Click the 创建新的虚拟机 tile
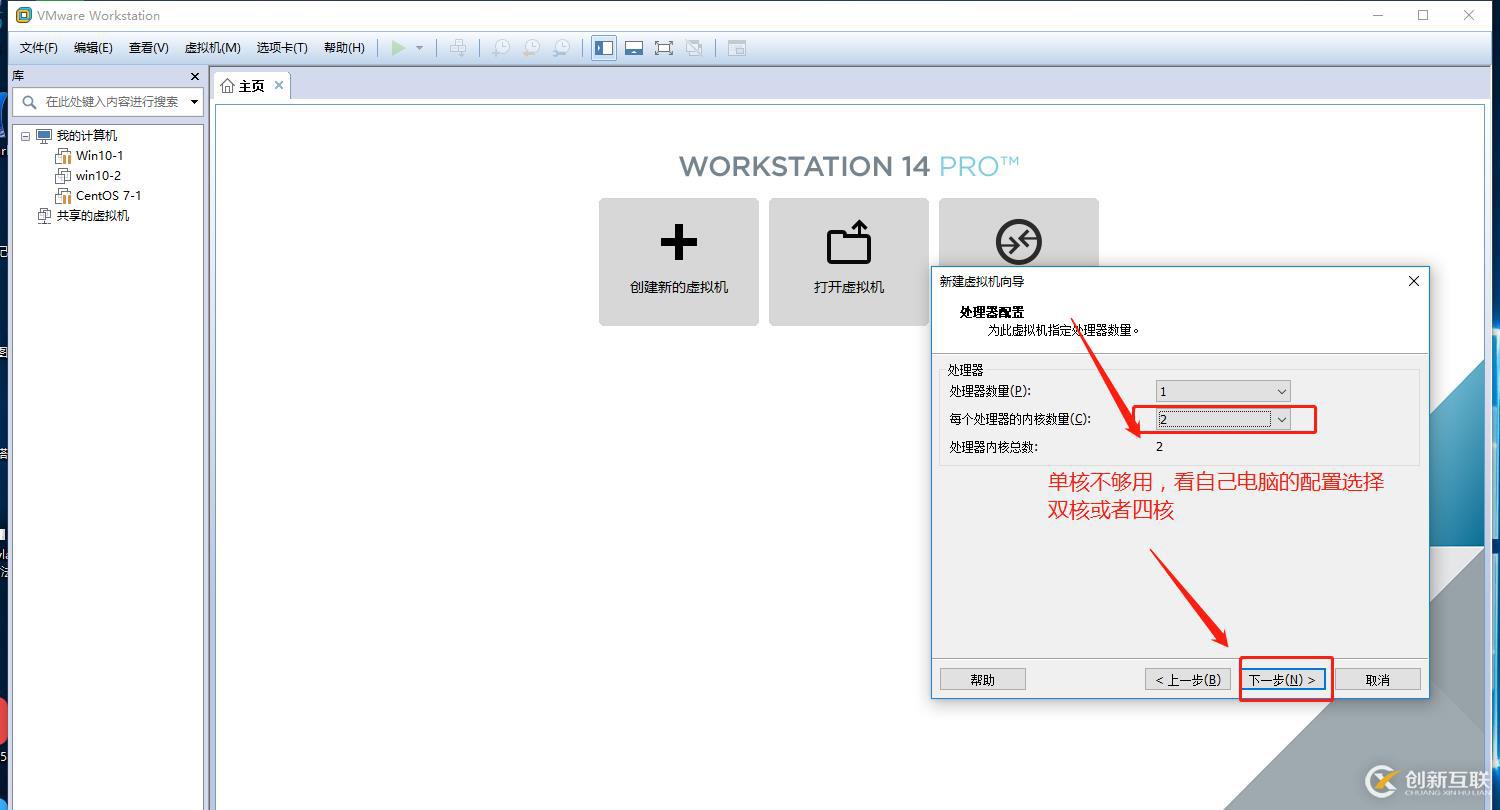The height and width of the screenshot is (810, 1500). pos(679,262)
